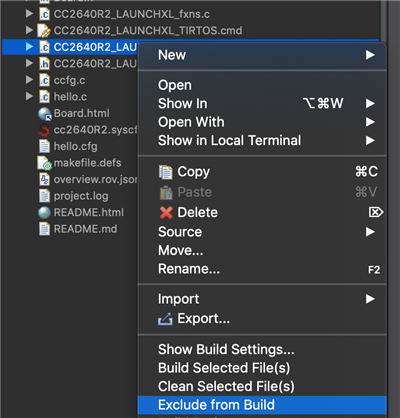The height and width of the screenshot is (418, 400).
Task: Click the Board.html globe icon
Action: [45, 114]
